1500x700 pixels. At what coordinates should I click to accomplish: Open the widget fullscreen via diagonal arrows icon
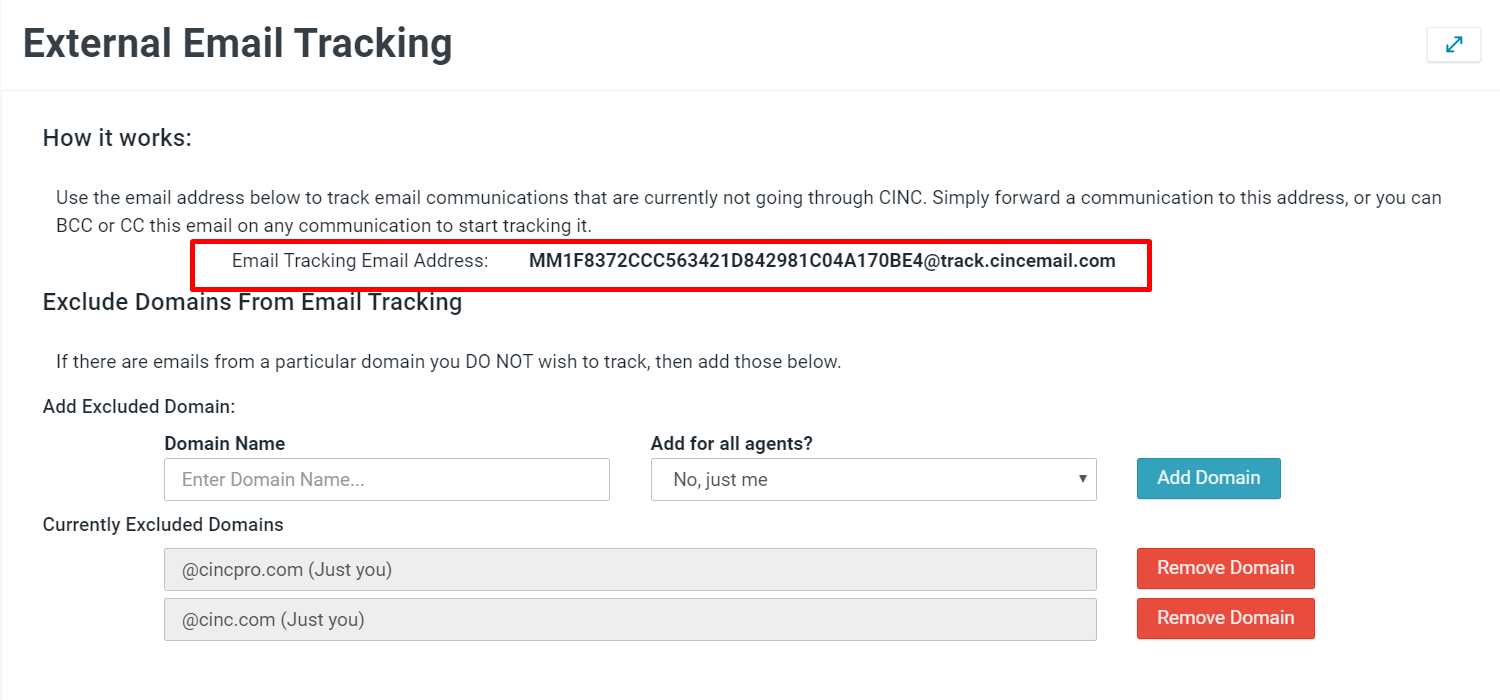1454,45
